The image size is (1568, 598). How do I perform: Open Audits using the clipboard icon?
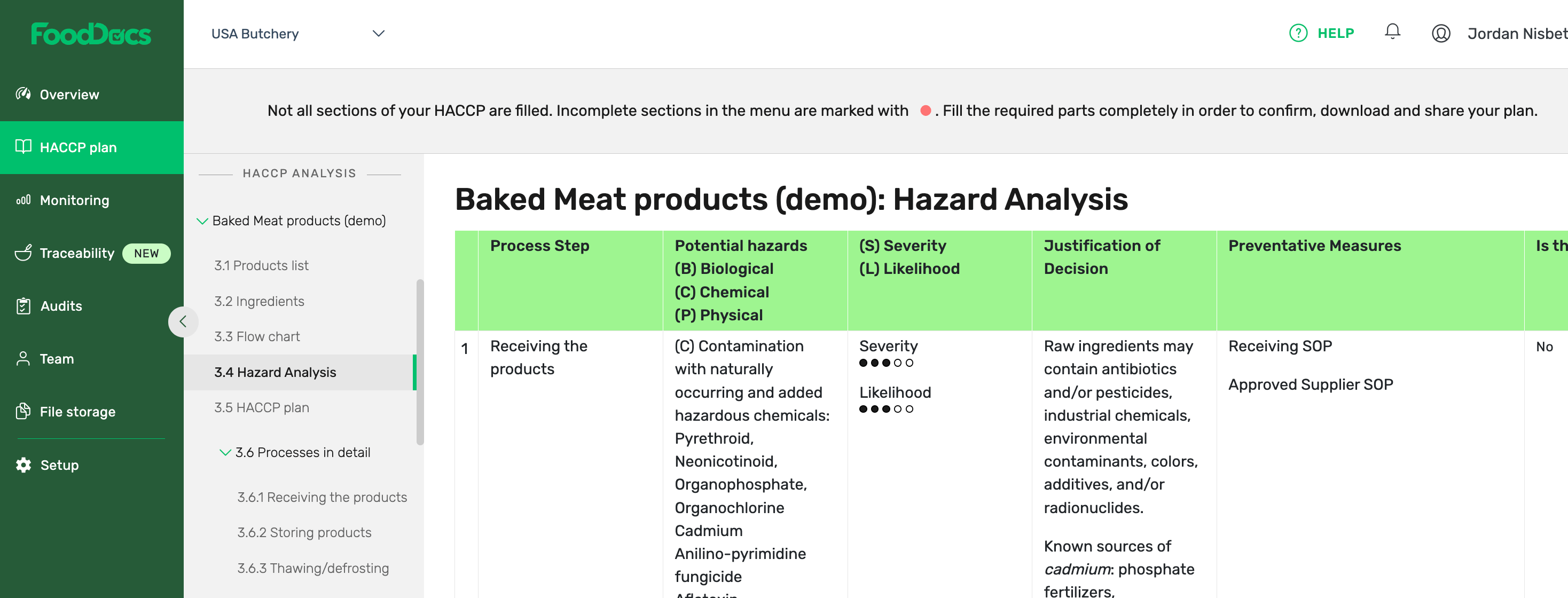click(x=22, y=306)
